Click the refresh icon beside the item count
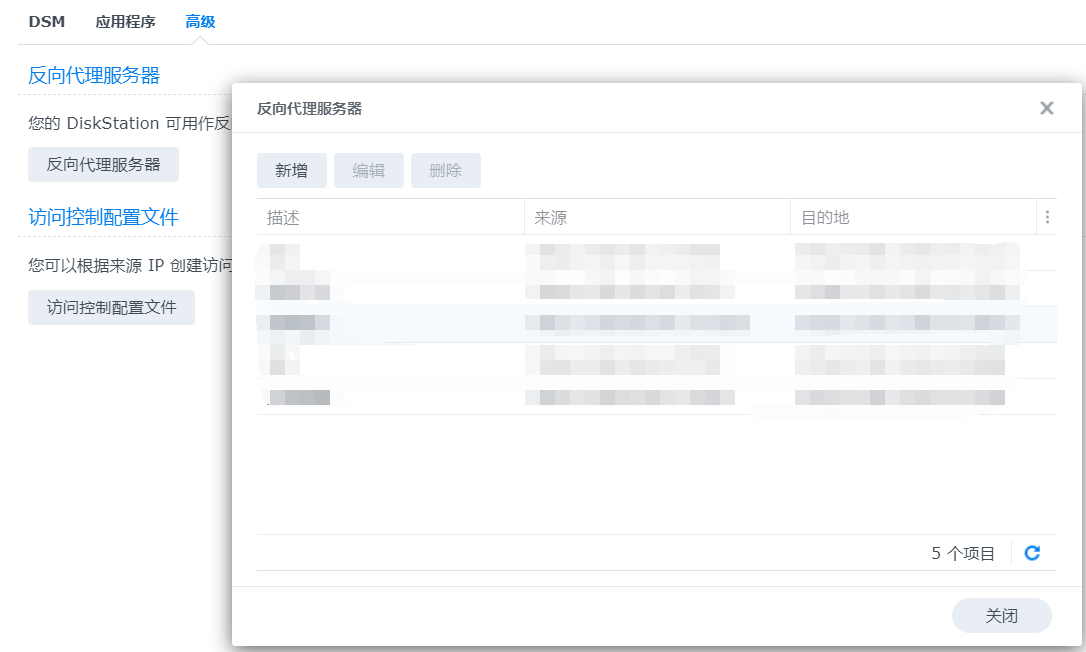Image resolution: width=1086 pixels, height=652 pixels. point(1033,553)
